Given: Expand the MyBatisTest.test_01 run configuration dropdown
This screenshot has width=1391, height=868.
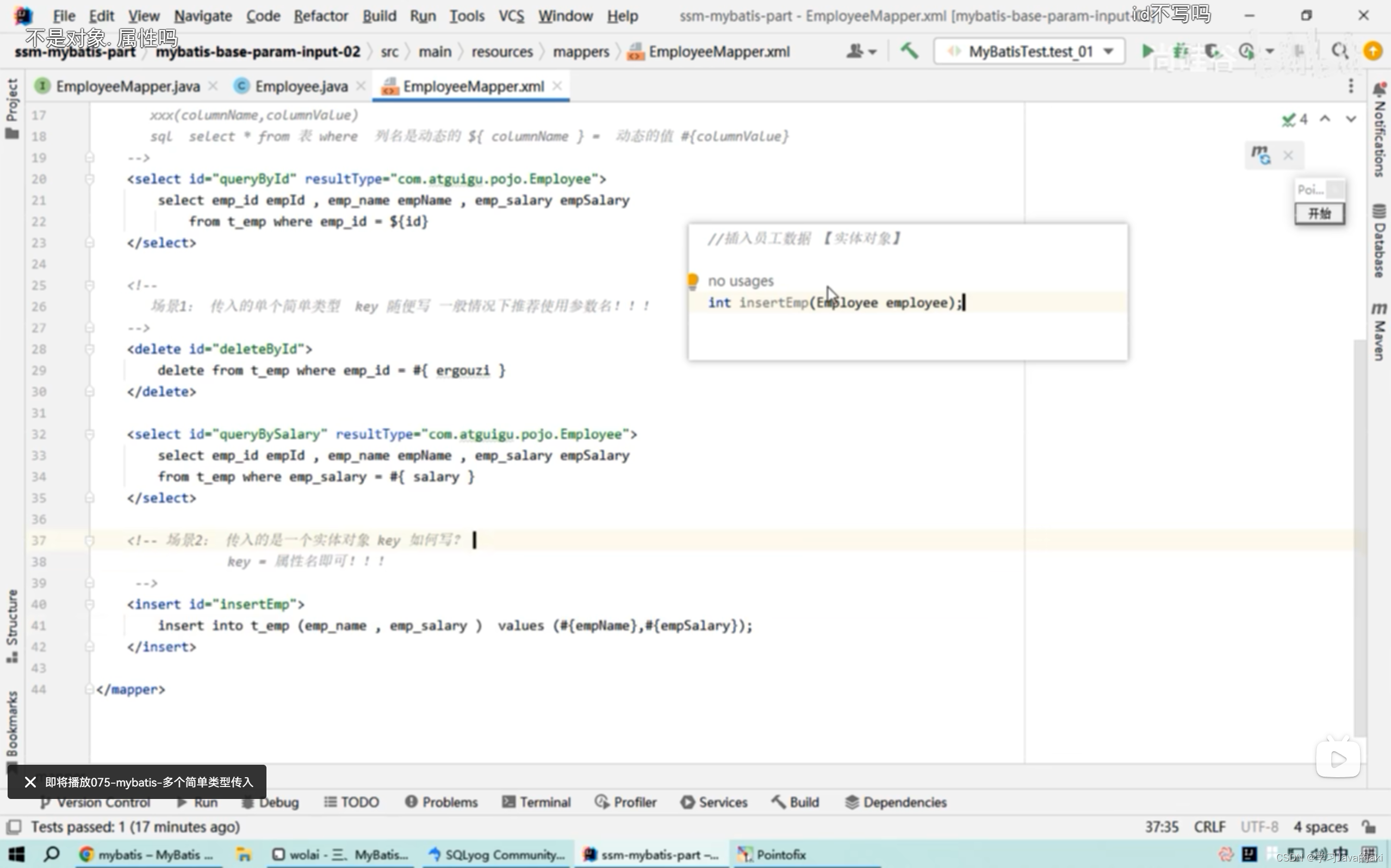Looking at the screenshot, I should click(1108, 51).
